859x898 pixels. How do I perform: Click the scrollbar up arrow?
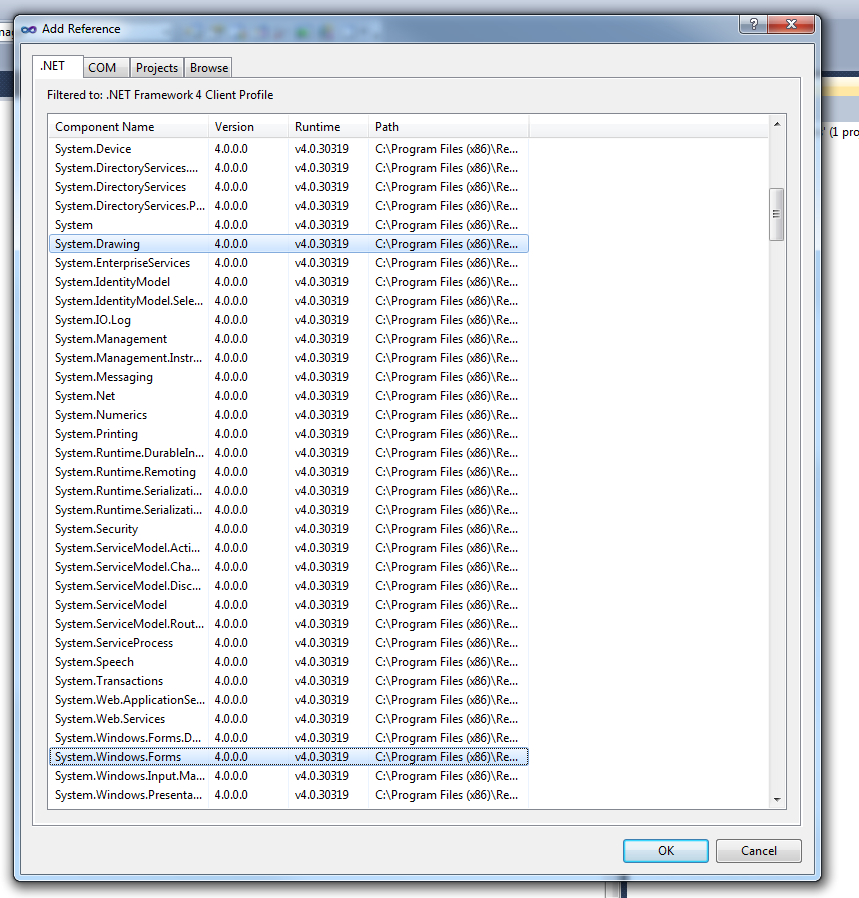pos(777,124)
